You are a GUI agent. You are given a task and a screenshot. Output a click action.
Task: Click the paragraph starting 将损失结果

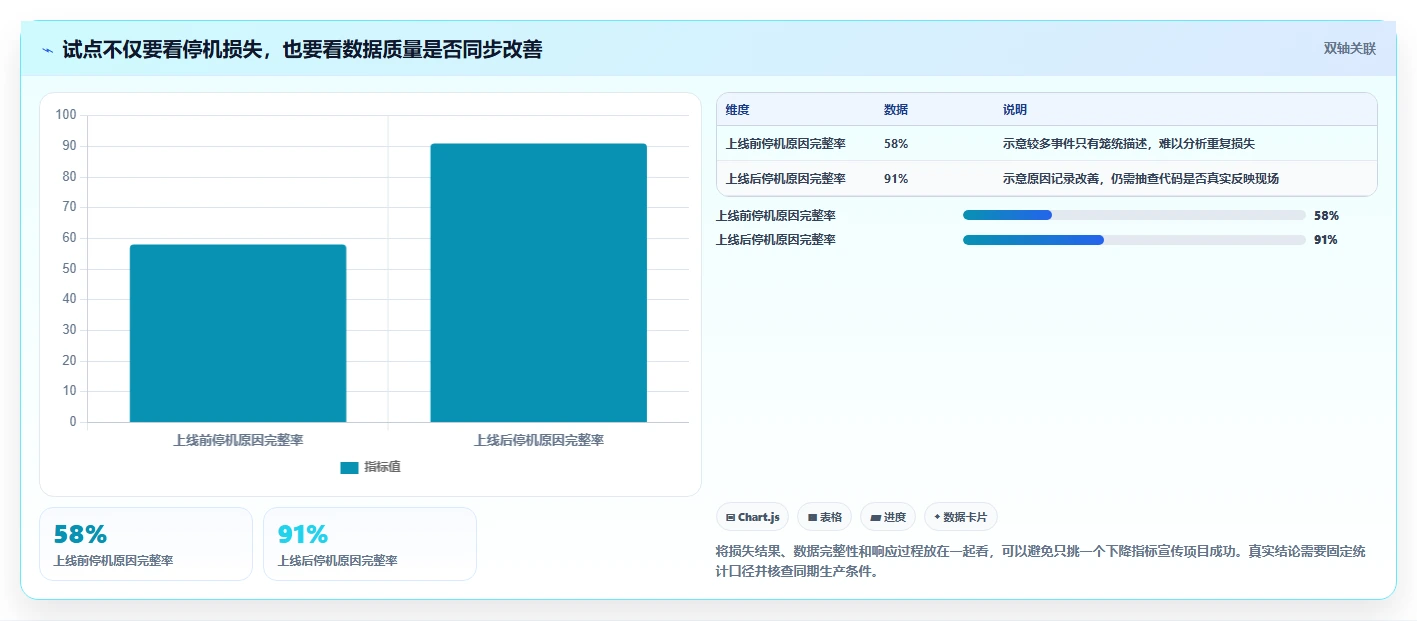(x=1041, y=562)
